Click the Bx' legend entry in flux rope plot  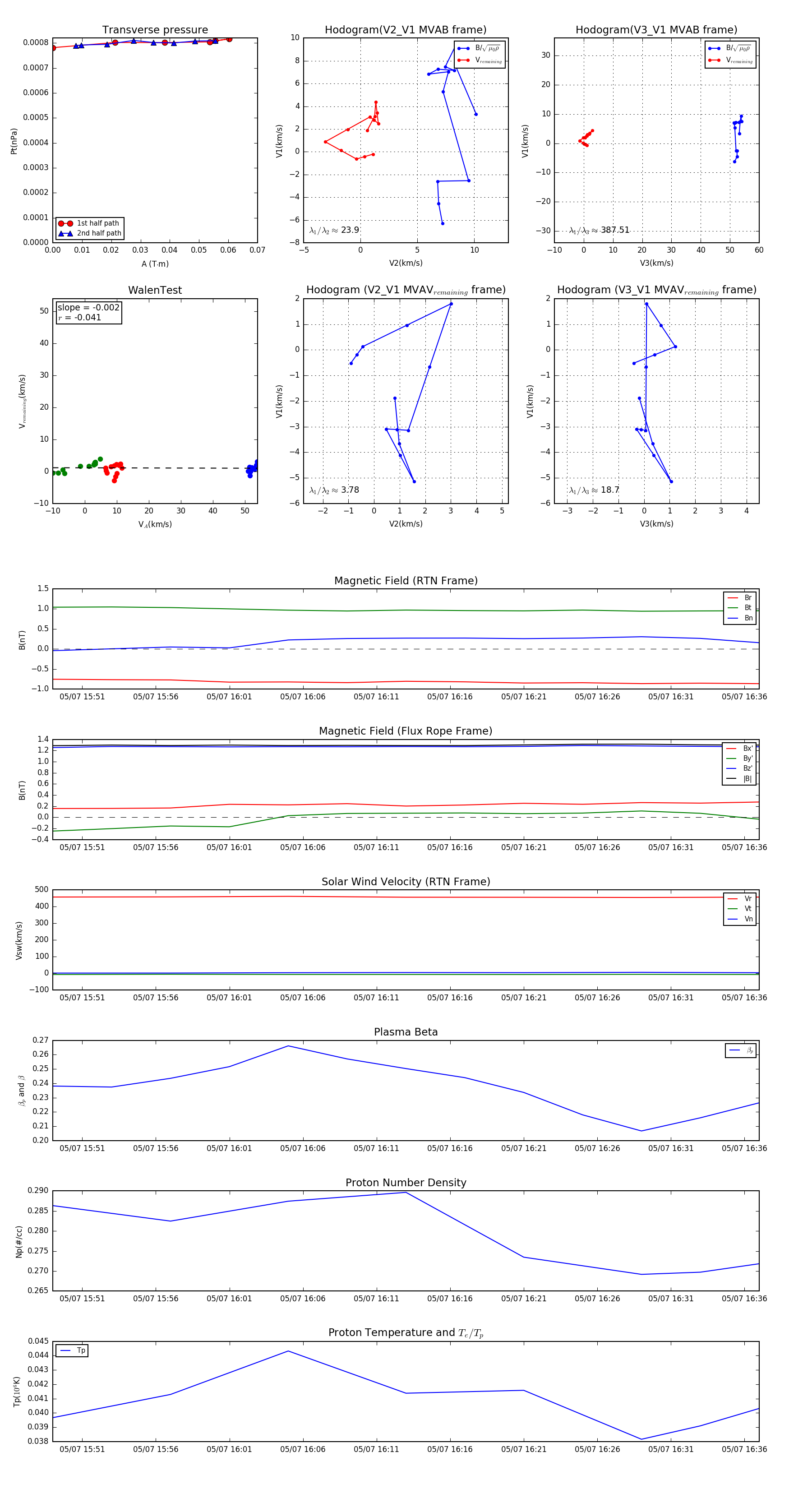(740, 748)
